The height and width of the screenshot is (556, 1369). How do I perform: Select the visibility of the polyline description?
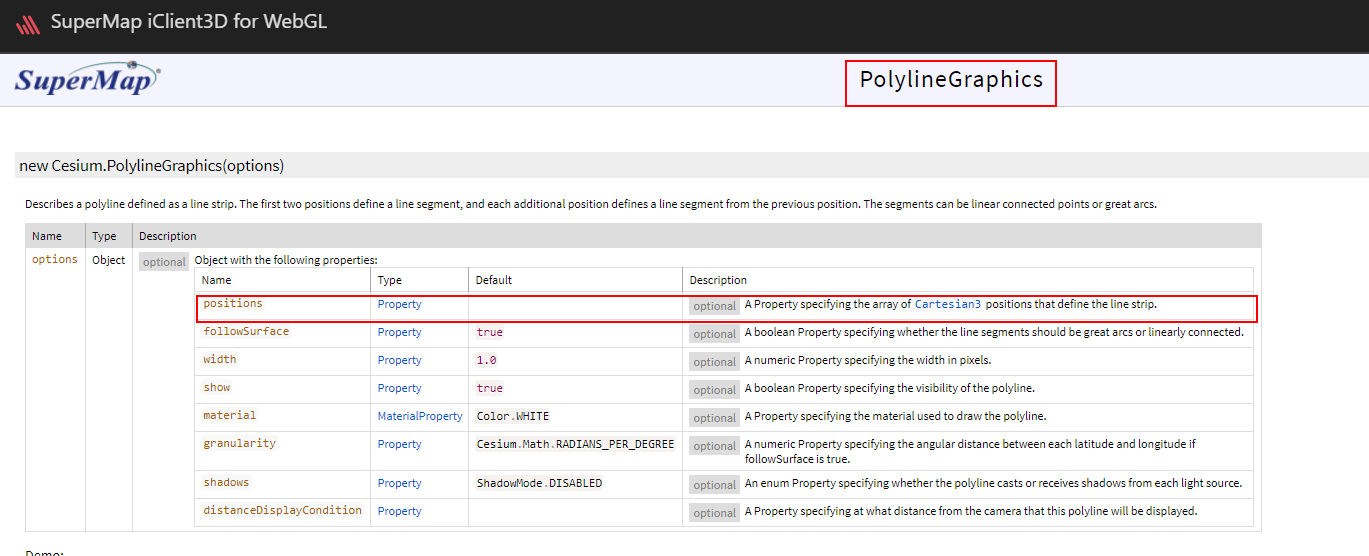pyautogui.click(x=890, y=388)
